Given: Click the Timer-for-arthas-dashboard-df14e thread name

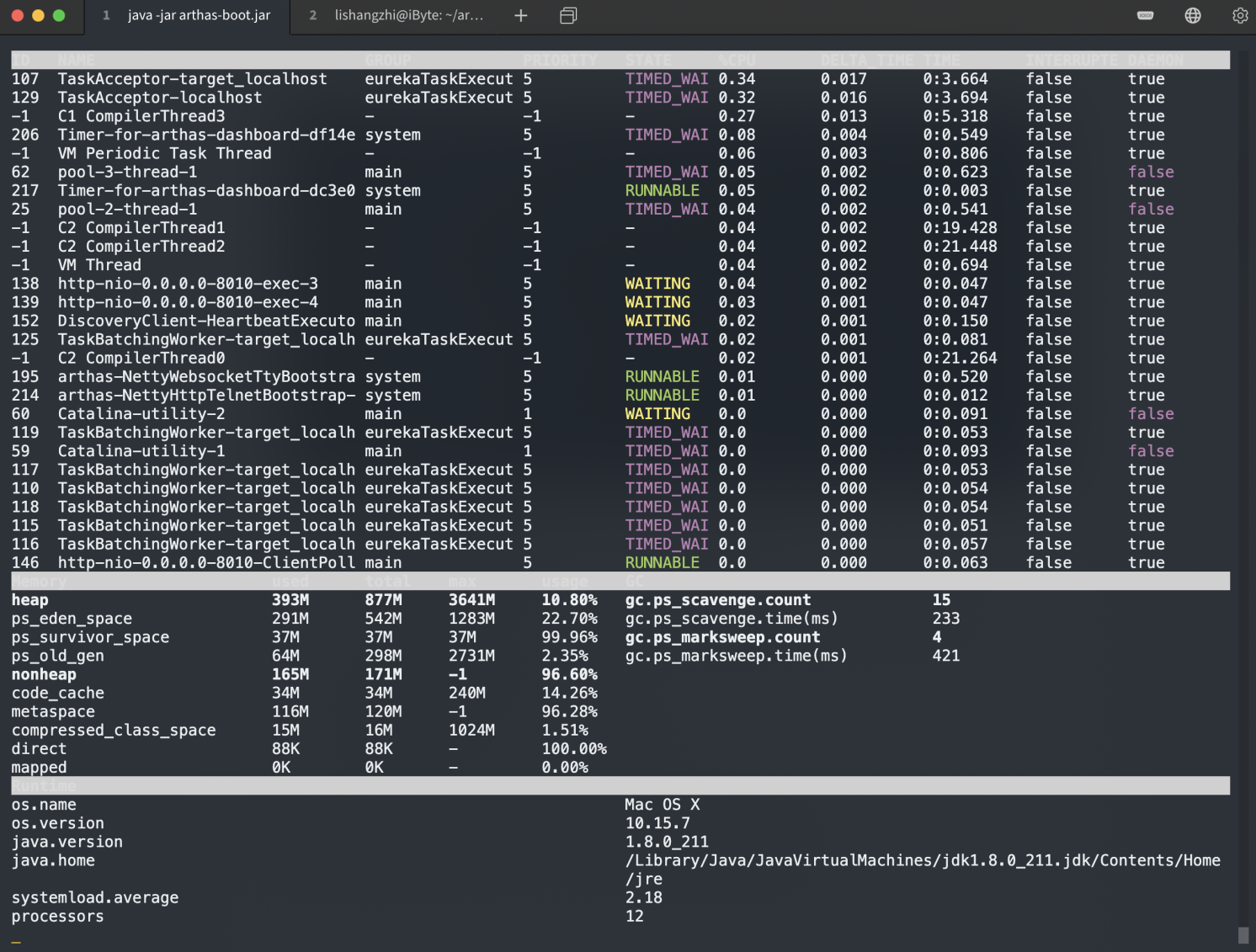Looking at the screenshot, I should point(206,135).
